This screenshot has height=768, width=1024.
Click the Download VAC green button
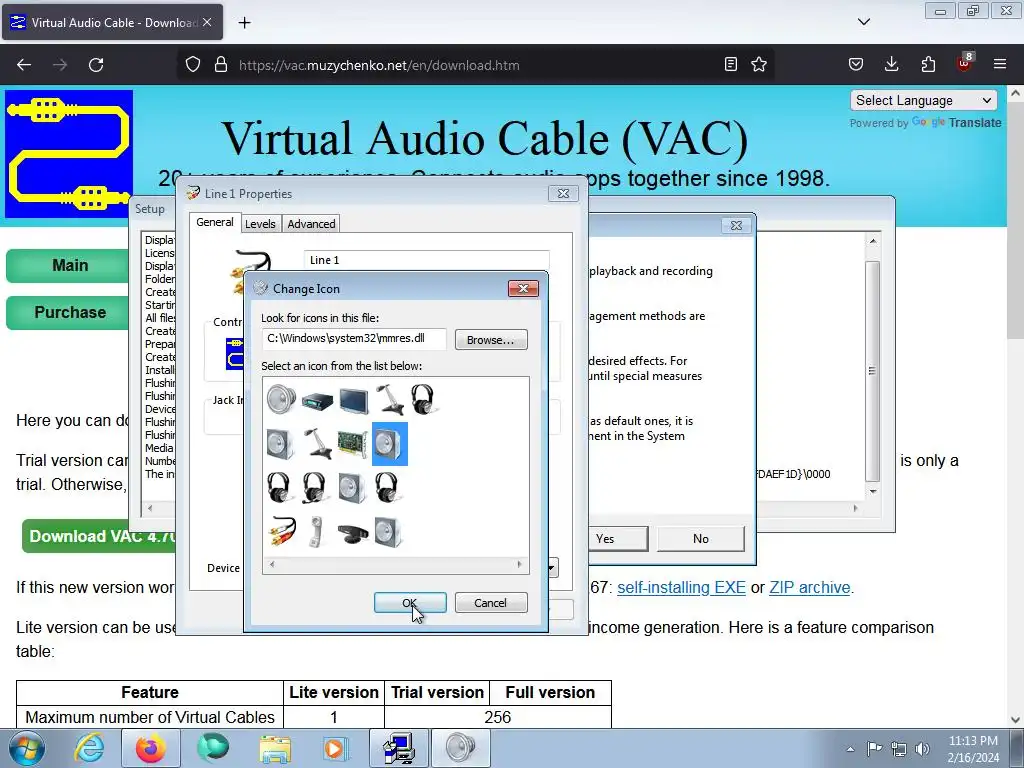pos(100,536)
